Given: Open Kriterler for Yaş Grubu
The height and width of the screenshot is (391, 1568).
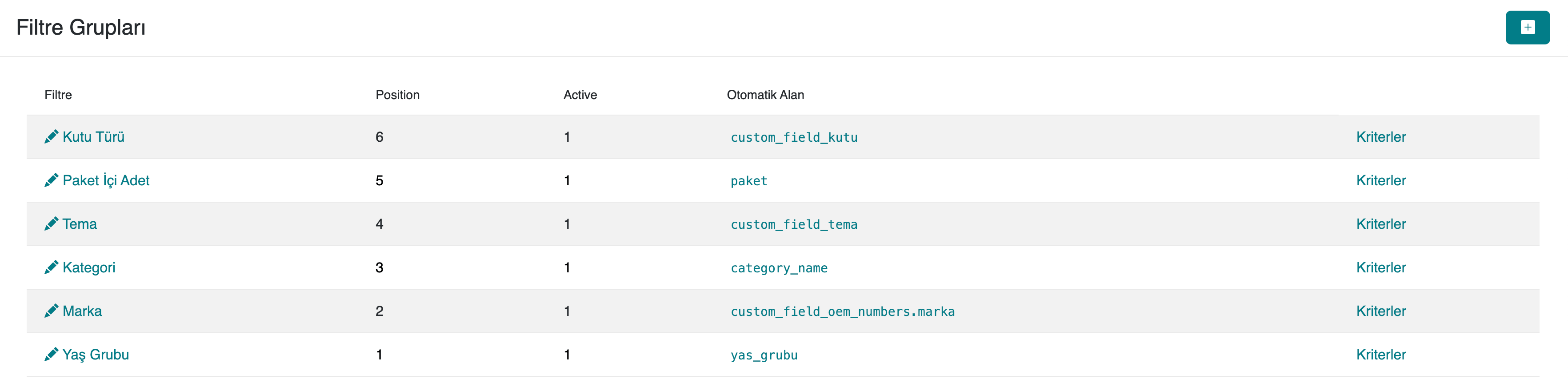Looking at the screenshot, I should coord(1380,355).
